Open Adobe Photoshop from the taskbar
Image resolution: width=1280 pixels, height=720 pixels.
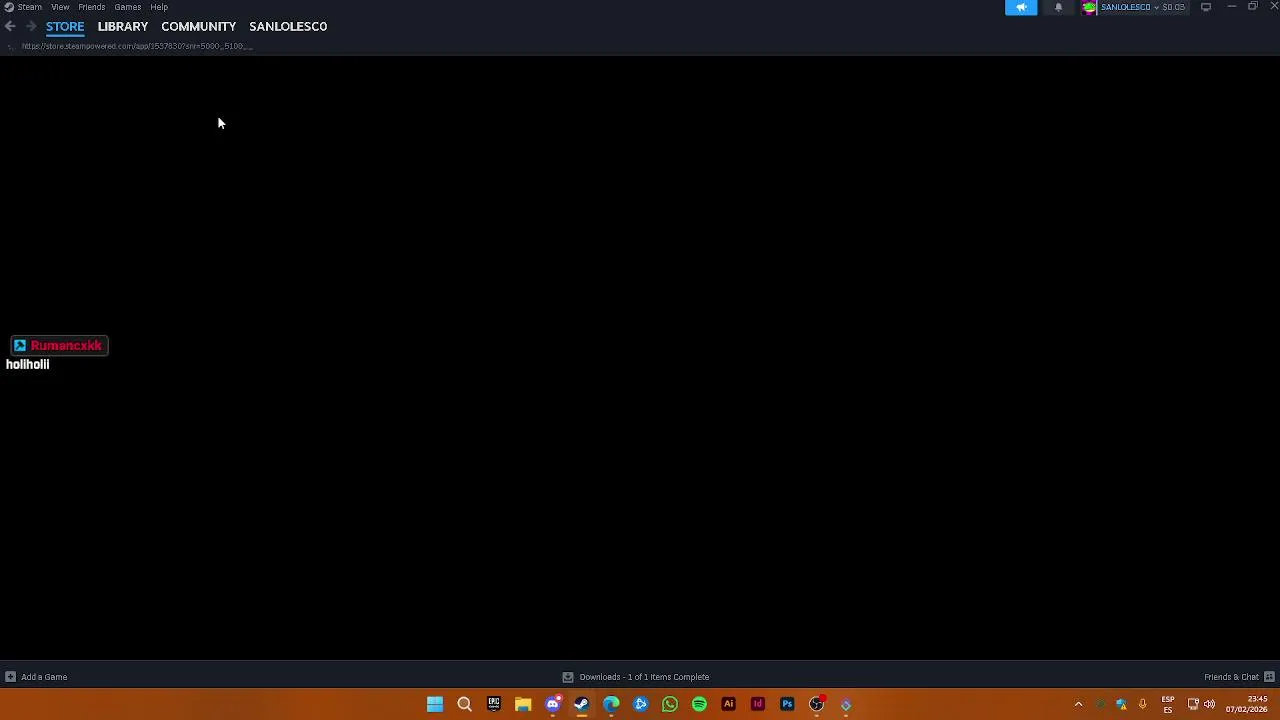click(x=787, y=705)
